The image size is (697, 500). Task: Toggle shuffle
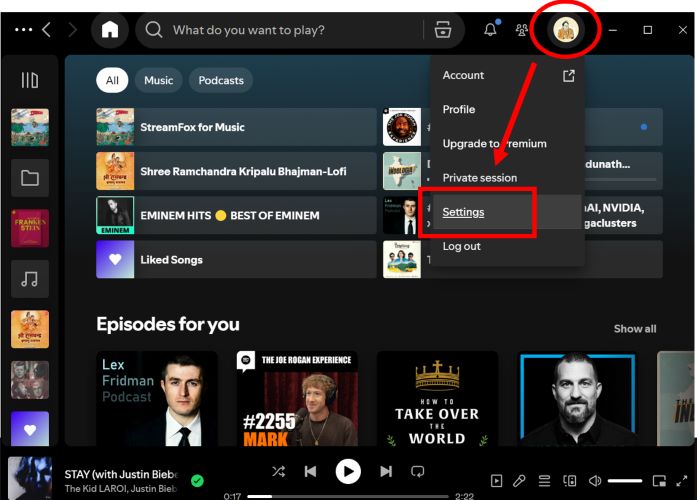[x=279, y=471]
